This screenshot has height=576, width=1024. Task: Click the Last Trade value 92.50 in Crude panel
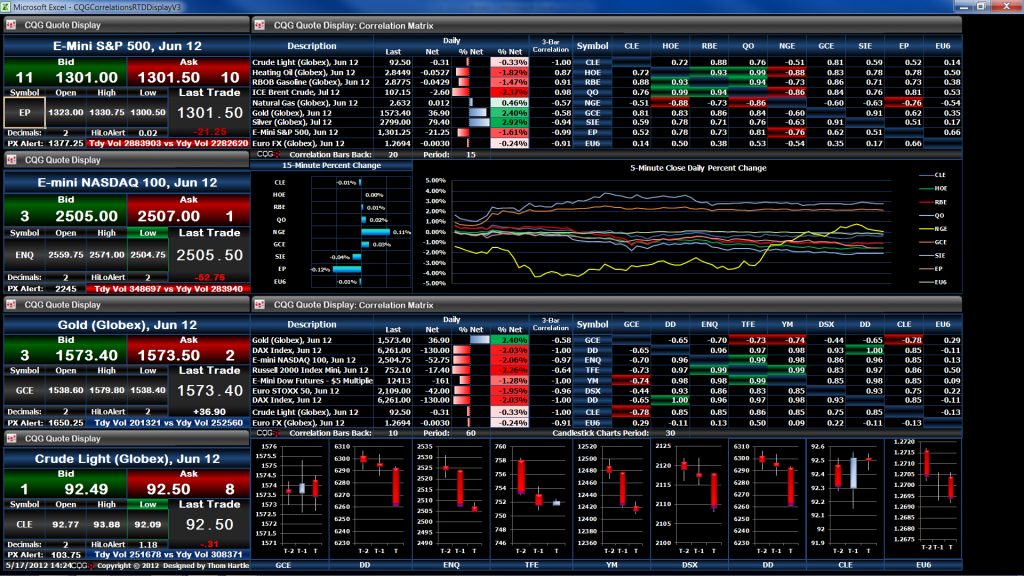click(209, 524)
